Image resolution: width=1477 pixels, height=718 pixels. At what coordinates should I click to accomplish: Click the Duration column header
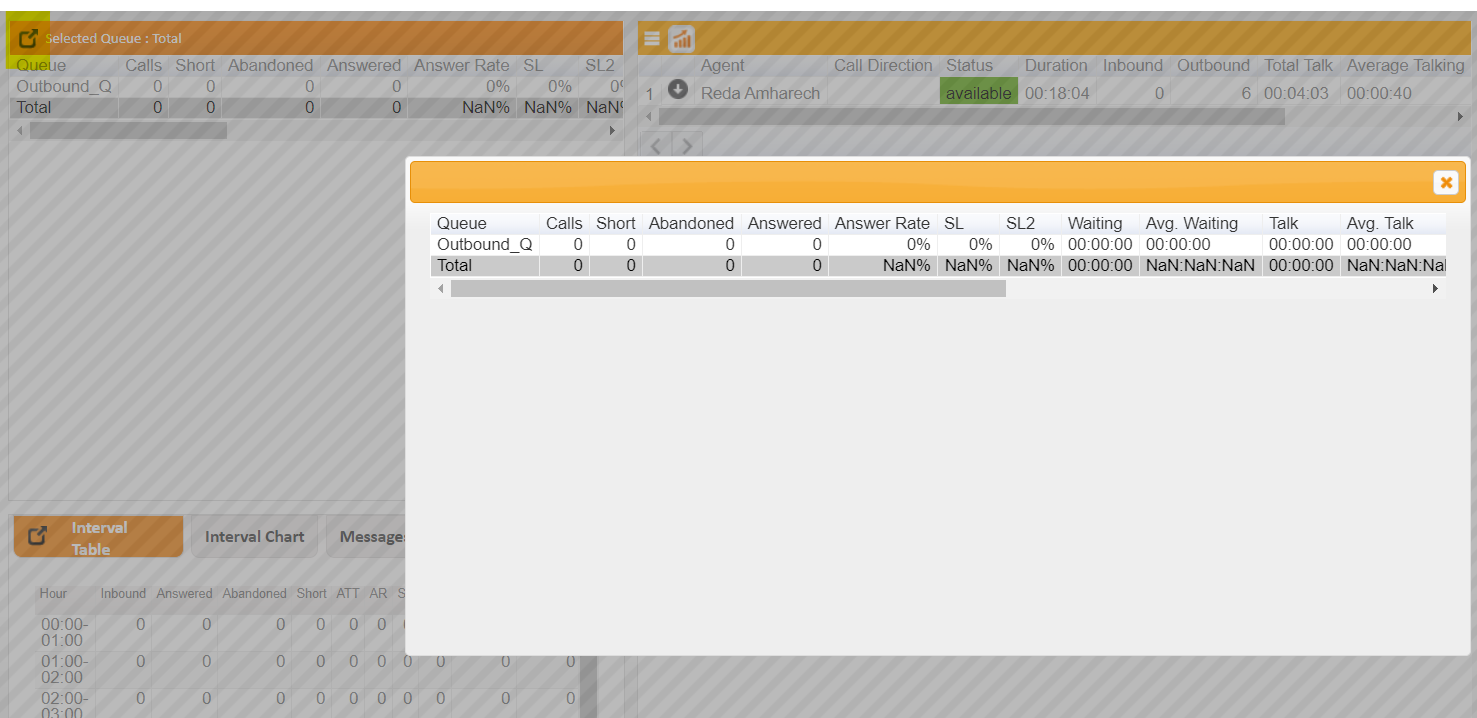point(1056,65)
